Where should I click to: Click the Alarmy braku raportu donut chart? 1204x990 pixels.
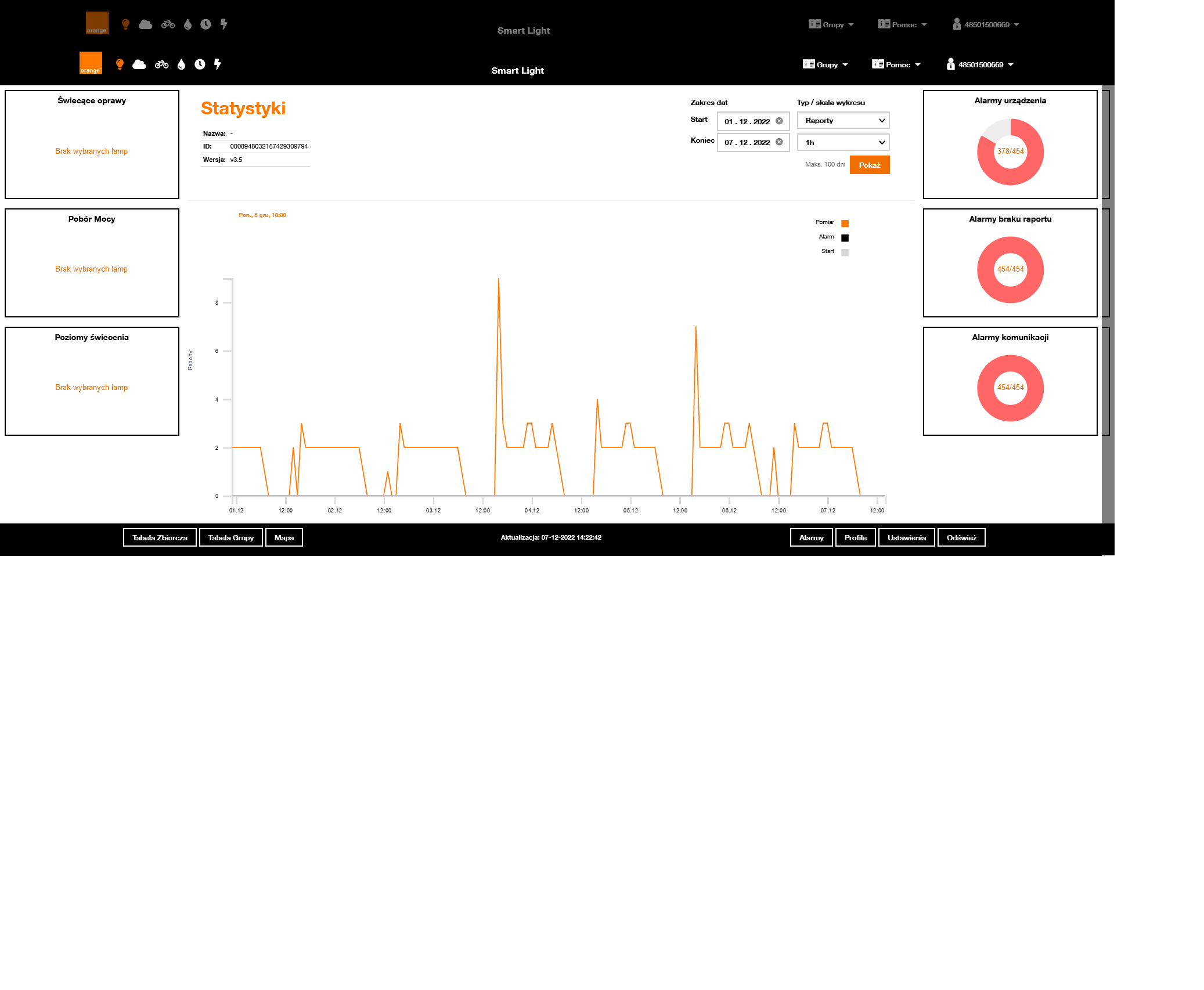point(1010,270)
